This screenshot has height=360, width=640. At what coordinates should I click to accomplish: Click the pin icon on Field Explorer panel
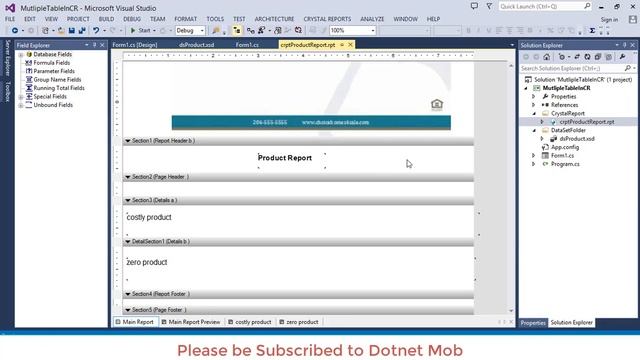tap(95, 45)
